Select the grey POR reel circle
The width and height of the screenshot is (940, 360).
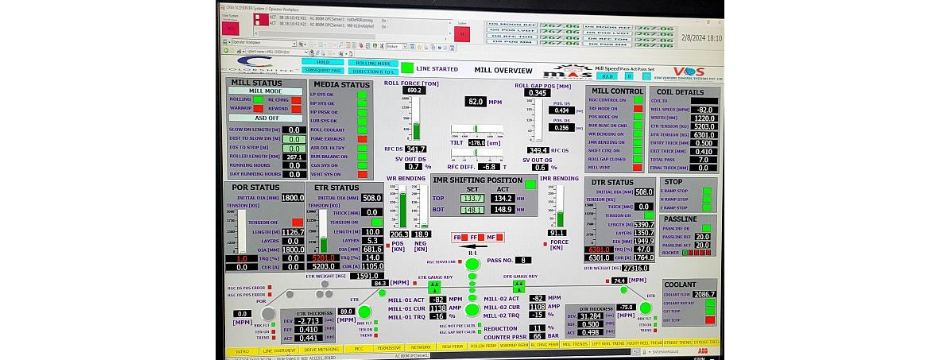[x=268, y=313]
